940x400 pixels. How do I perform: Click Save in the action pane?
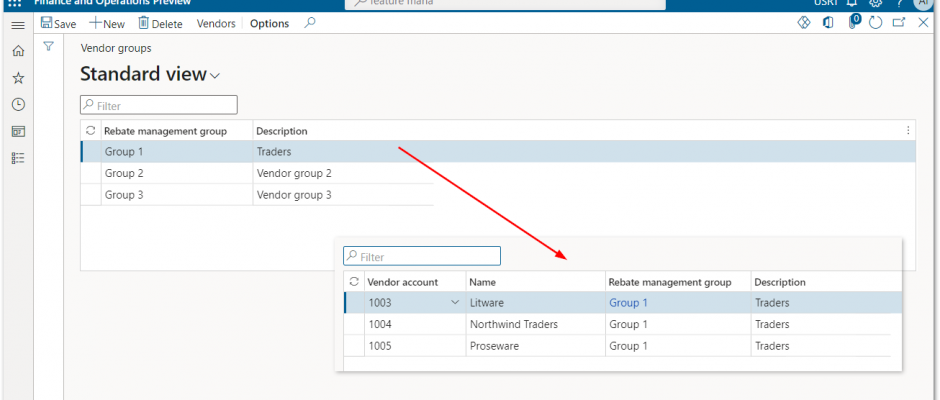(58, 23)
